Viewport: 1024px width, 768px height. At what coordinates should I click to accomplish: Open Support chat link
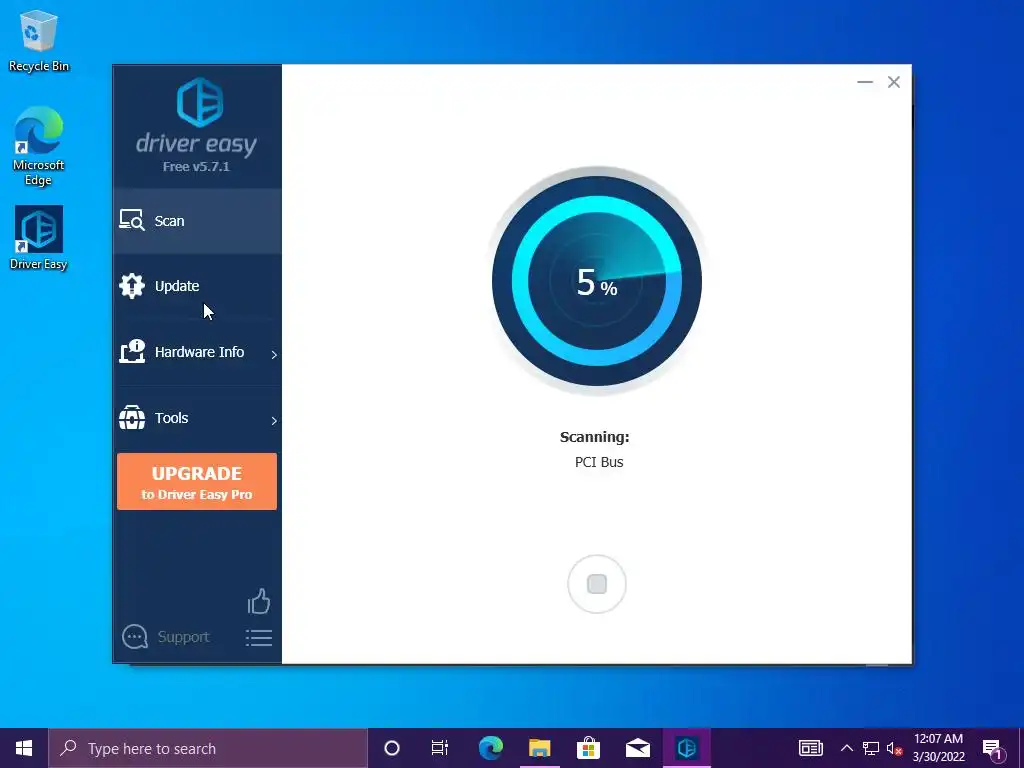click(183, 637)
